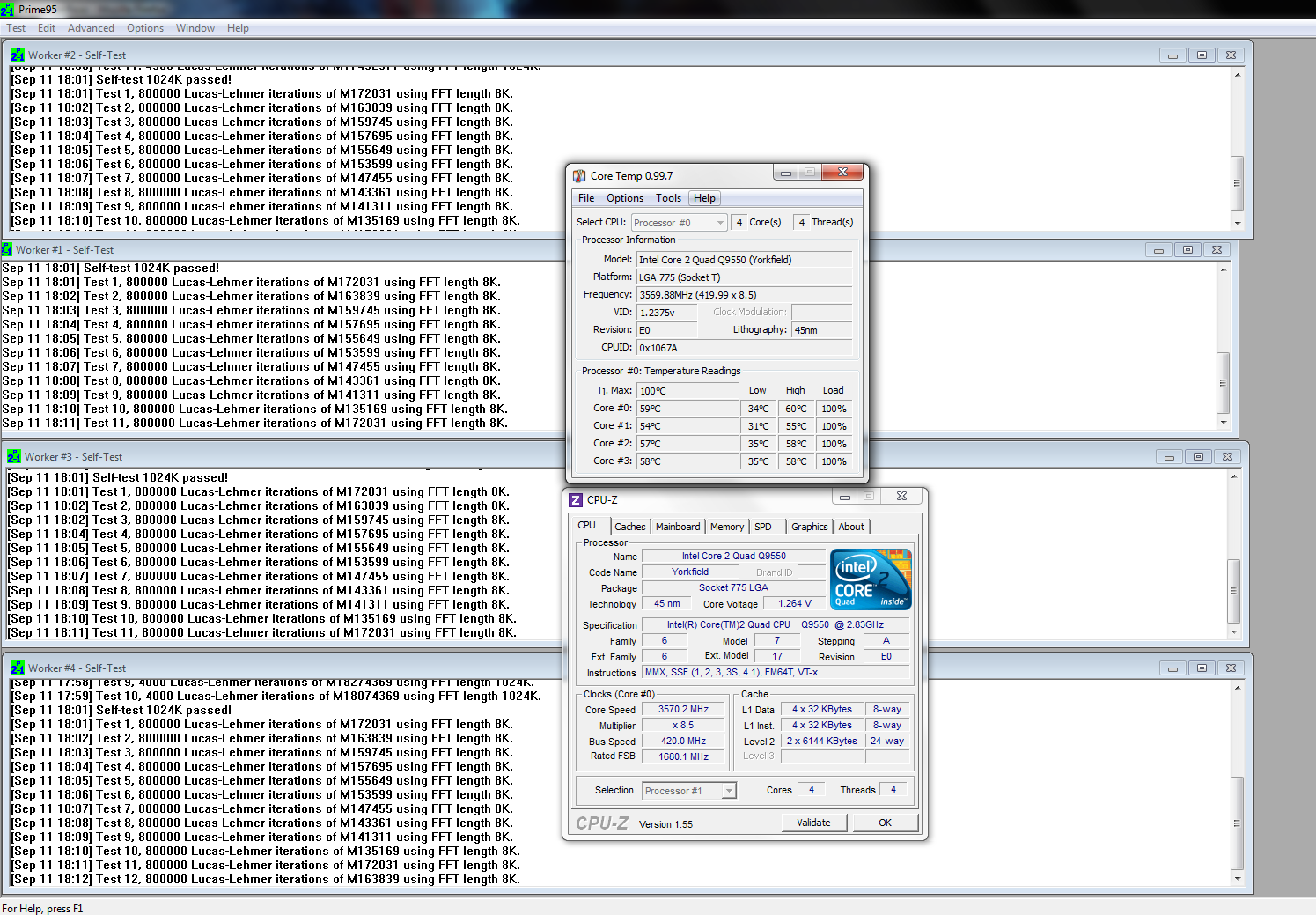
Task: Open the Select CPU dropdown in Core Temp
Action: click(680, 223)
